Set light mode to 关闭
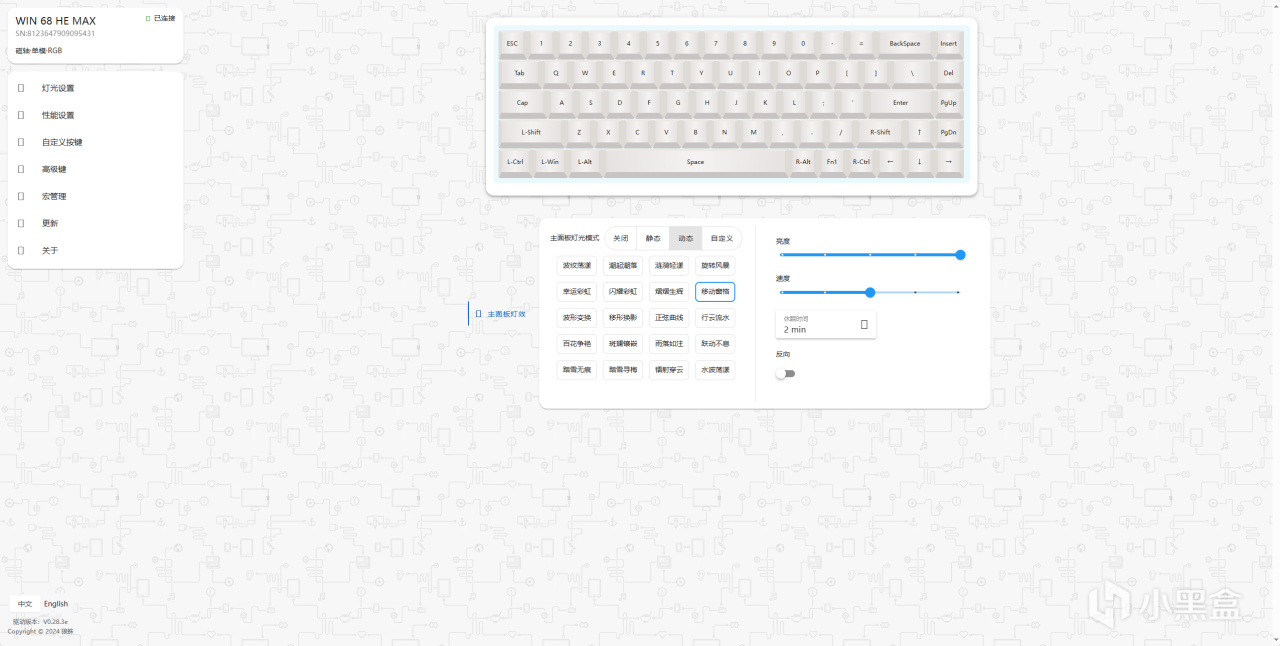This screenshot has height=646, width=1280. tap(620, 238)
